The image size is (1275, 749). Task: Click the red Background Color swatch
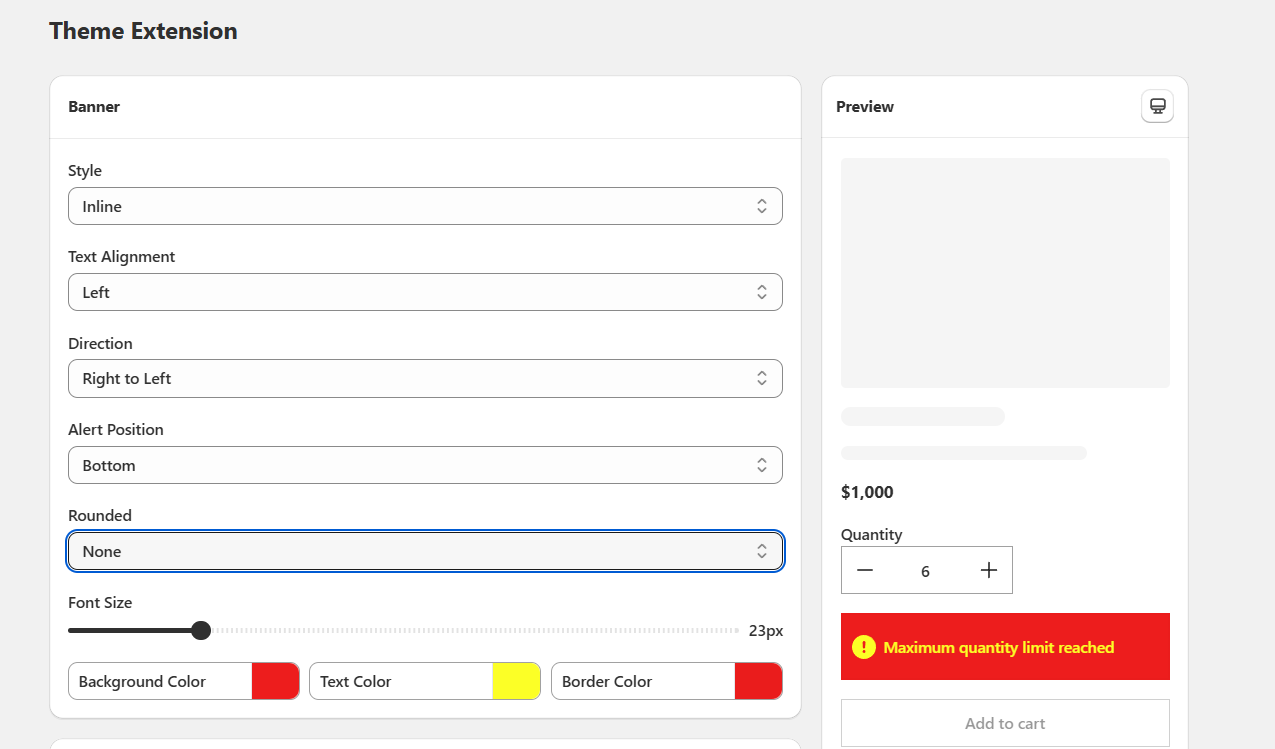(x=276, y=681)
